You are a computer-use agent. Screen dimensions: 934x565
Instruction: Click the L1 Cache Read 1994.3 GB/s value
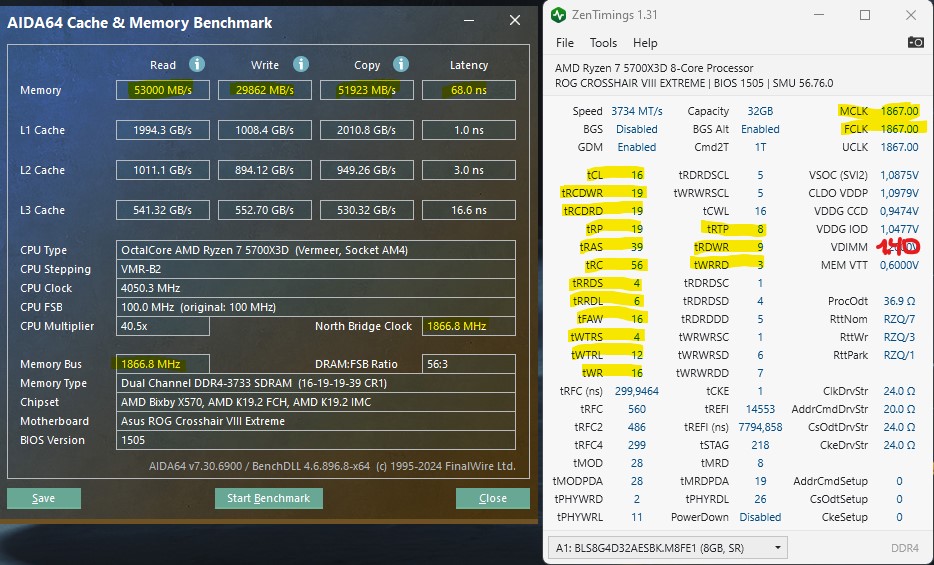pyautogui.click(x=163, y=130)
